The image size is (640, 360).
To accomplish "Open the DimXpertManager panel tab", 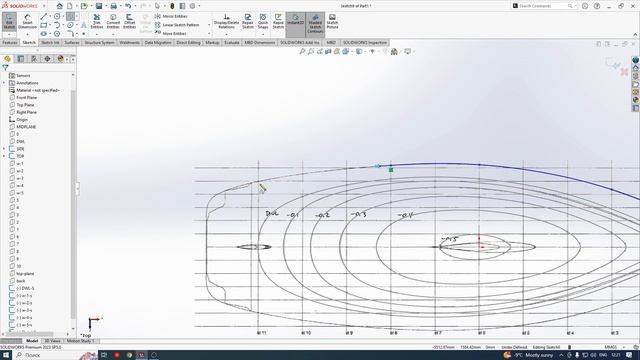I will [47, 59].
